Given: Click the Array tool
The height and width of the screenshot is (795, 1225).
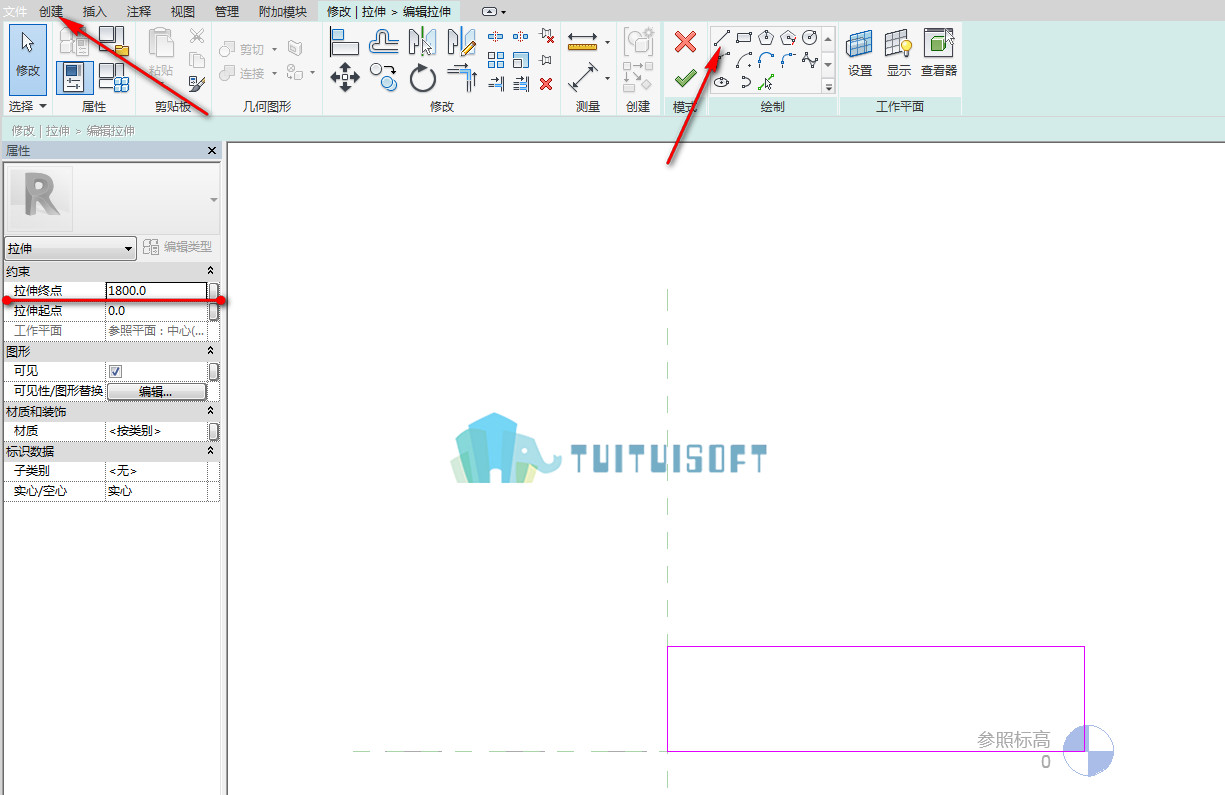Looking at the screenshot, I should click(x=496, y=60).
